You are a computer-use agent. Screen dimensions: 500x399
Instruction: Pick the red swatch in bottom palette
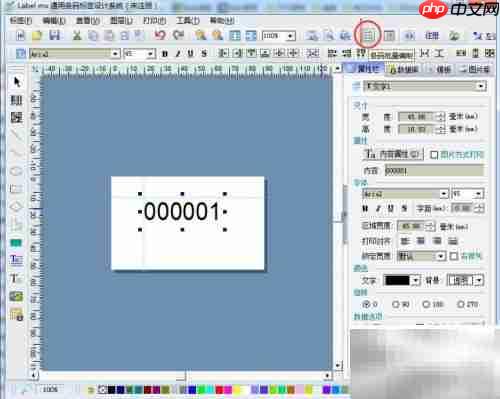click(x=219, y=390)
